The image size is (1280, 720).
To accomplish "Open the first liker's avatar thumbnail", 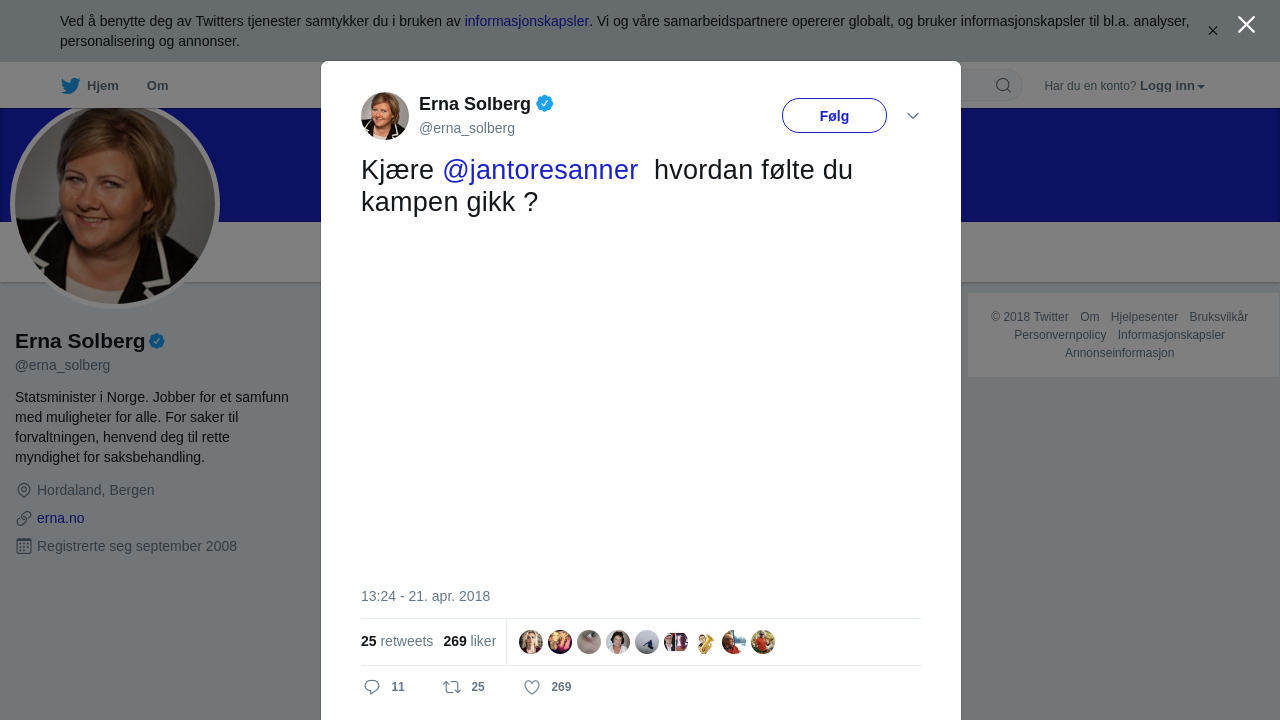I will coord(531,642).
